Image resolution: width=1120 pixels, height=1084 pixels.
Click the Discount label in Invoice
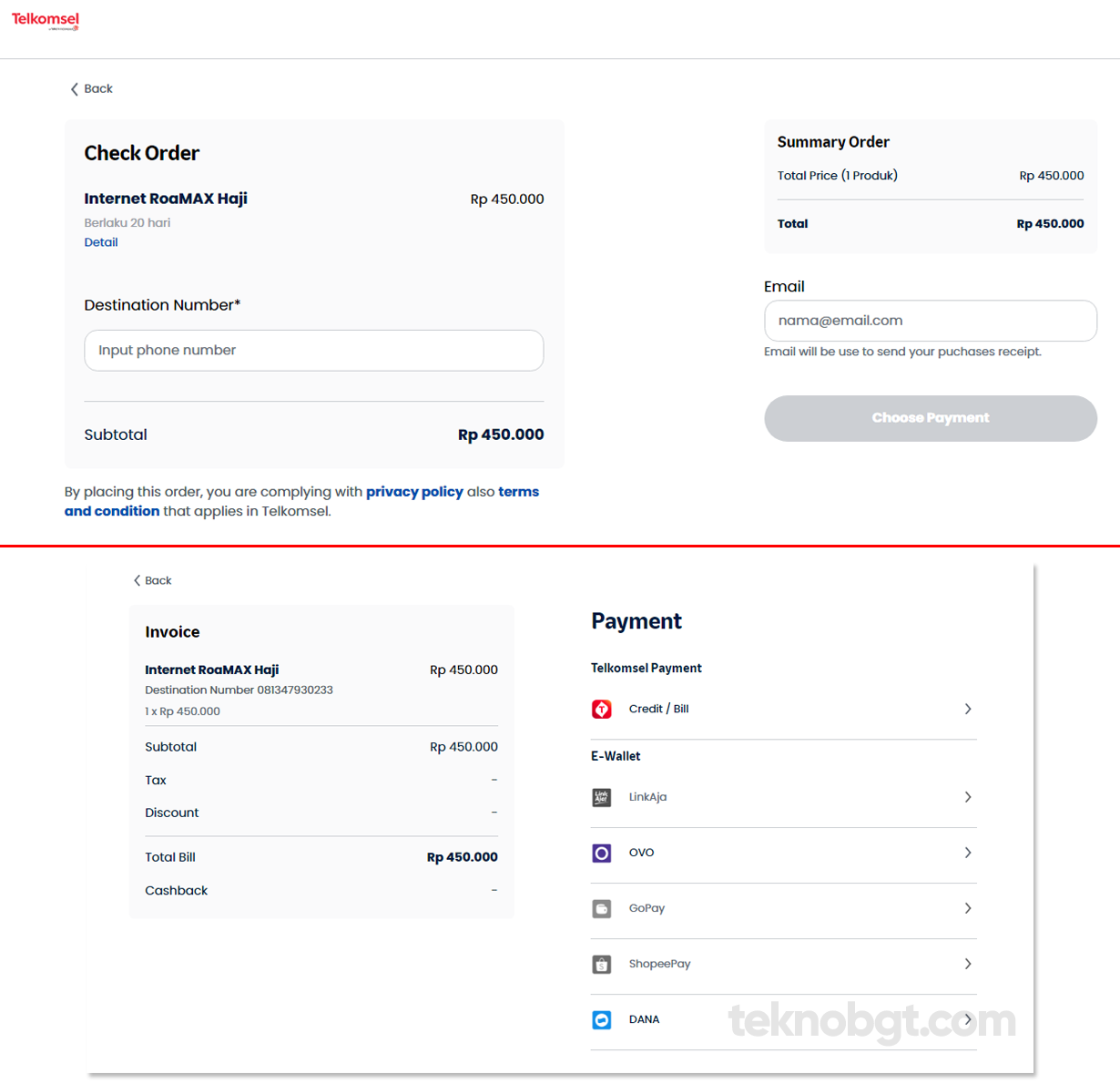172,813
